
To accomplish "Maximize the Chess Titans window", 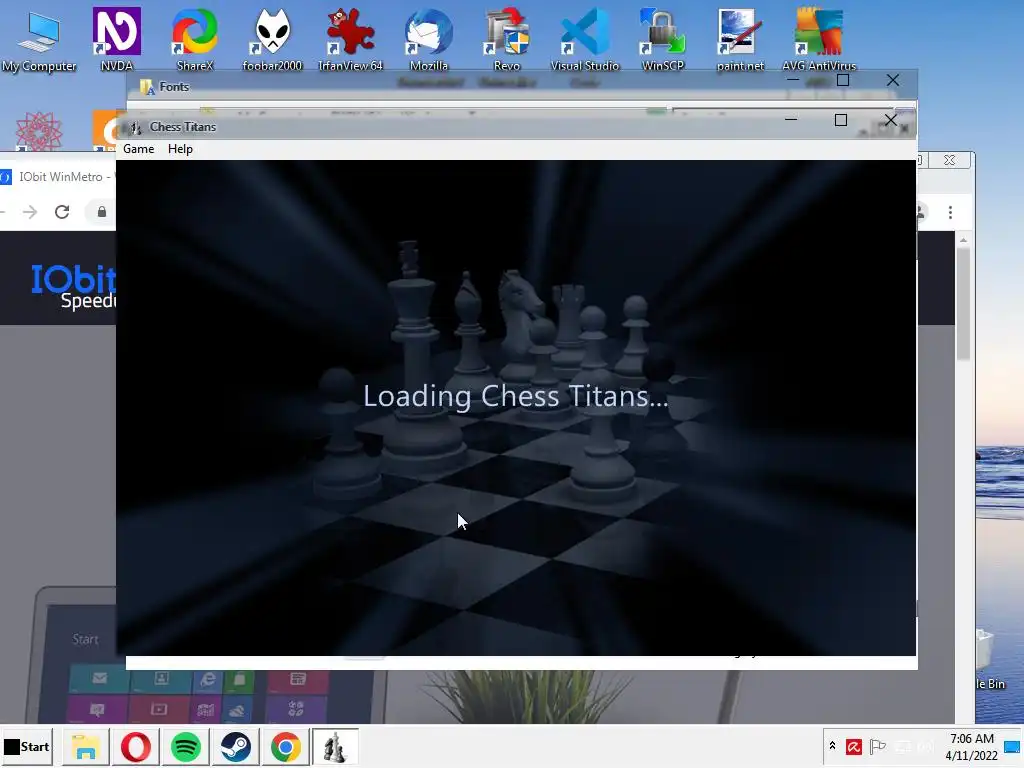I will pyautogui.click(x=841, y=120).
